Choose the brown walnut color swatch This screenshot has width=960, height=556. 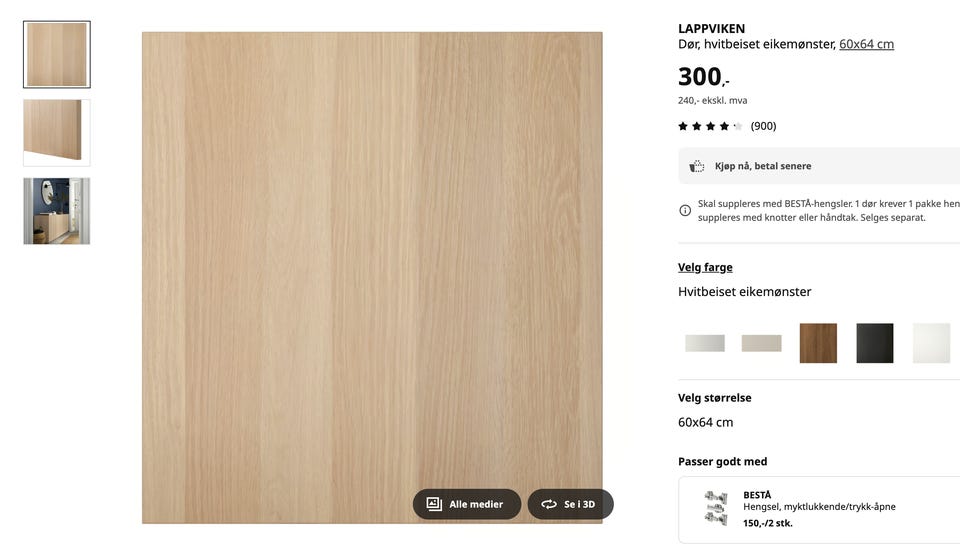tap(818, 343)
